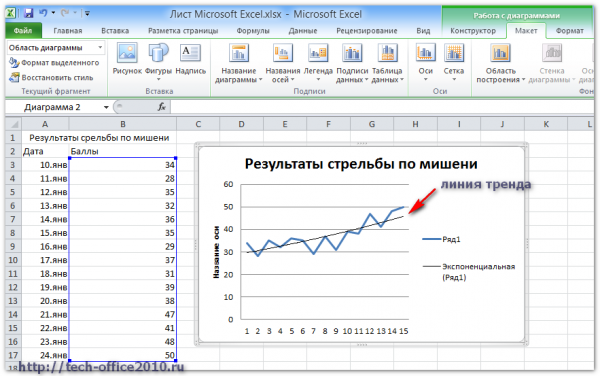Insert a text box with Надпись
This screenshot has width=600, height=376.
click(191, 59)
